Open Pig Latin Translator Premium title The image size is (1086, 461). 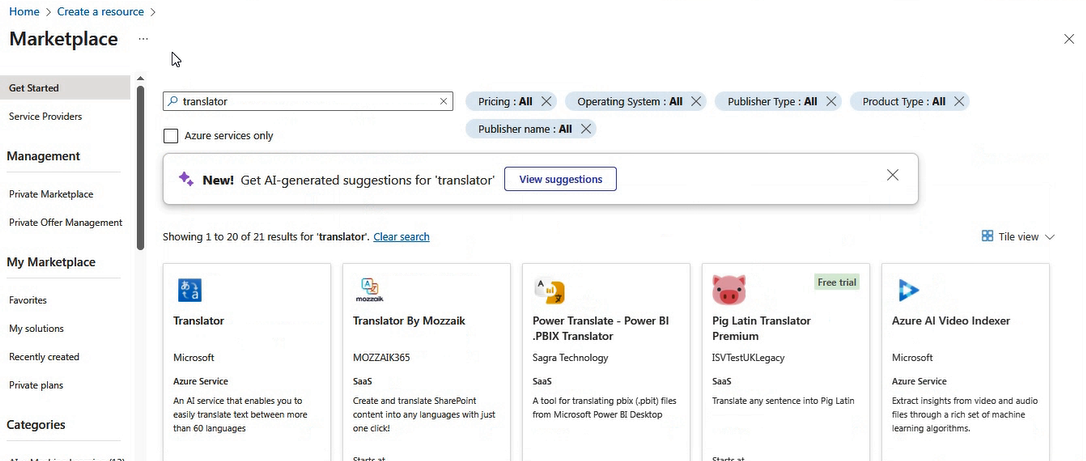[x=761, y=329]
